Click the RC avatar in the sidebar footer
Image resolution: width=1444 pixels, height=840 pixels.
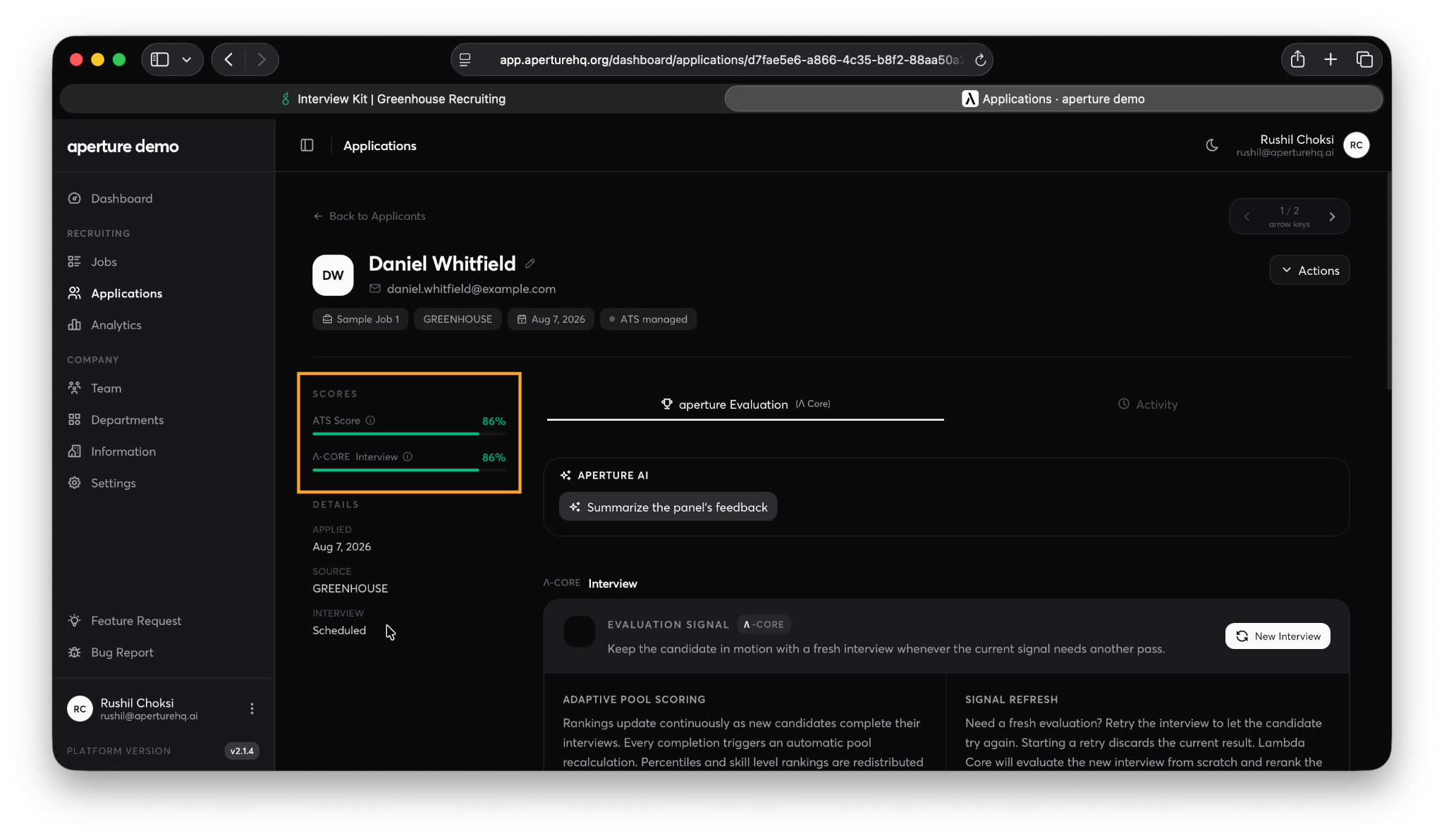80,709
